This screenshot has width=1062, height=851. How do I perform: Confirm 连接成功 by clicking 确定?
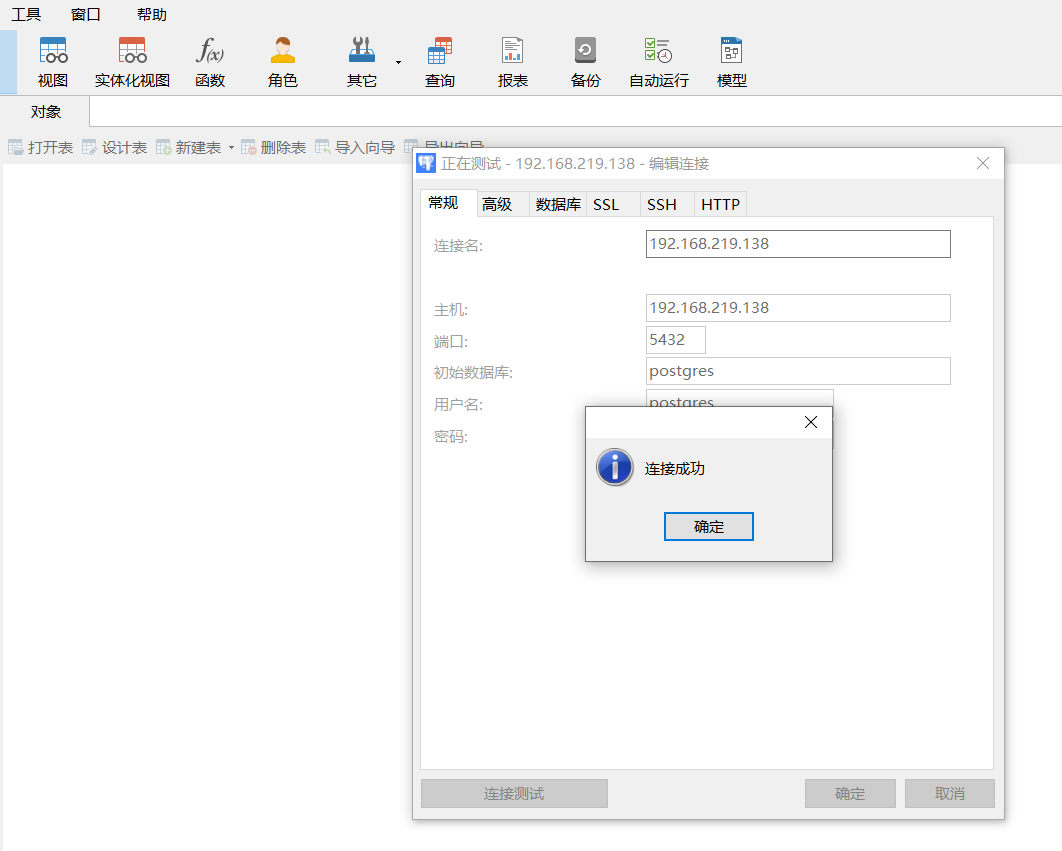click(708, 526)
